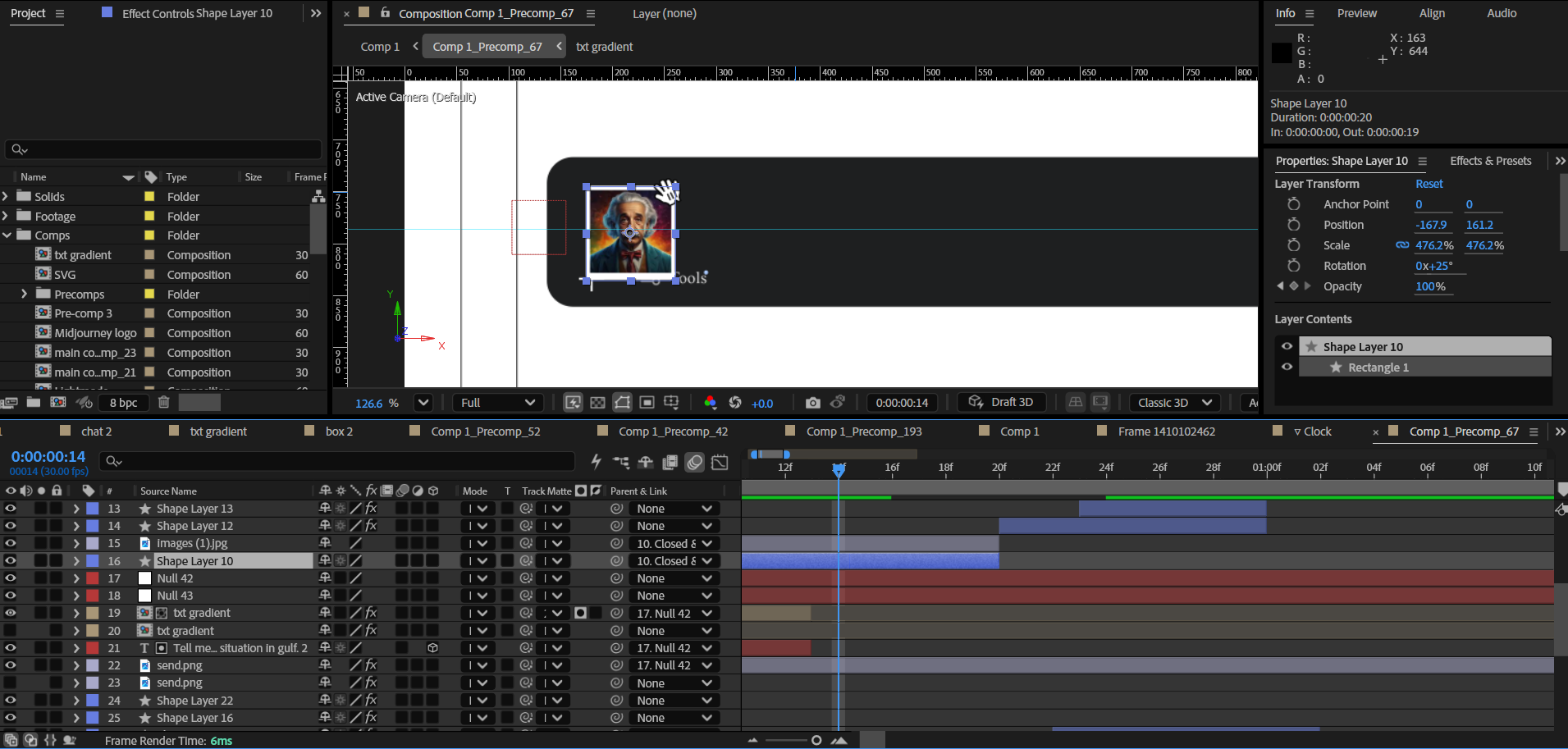
Task: Open the Graph Editor in timeline
Action: (x=720, y=463)
